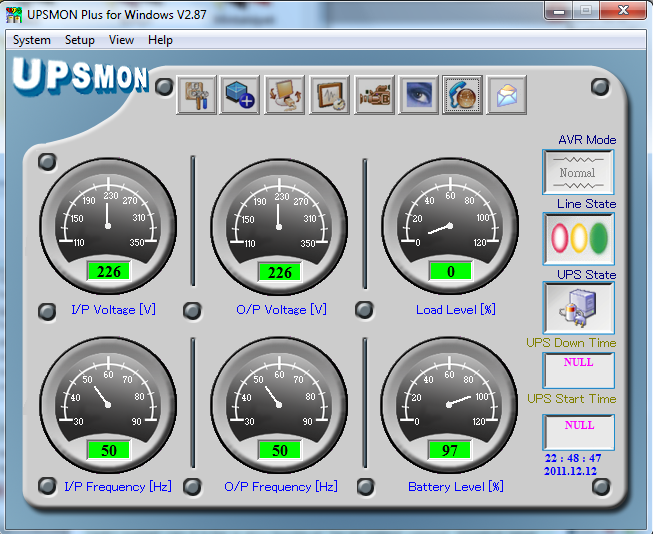Click the AVR Mode label
This screenshot has width=653, height=534.
coord(587,140)
